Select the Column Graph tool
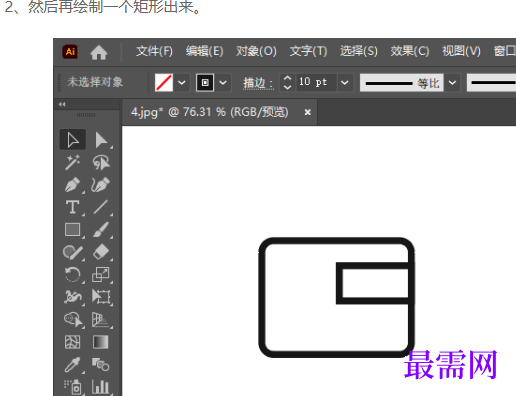516x396 pixels. [x=101, y=387]
